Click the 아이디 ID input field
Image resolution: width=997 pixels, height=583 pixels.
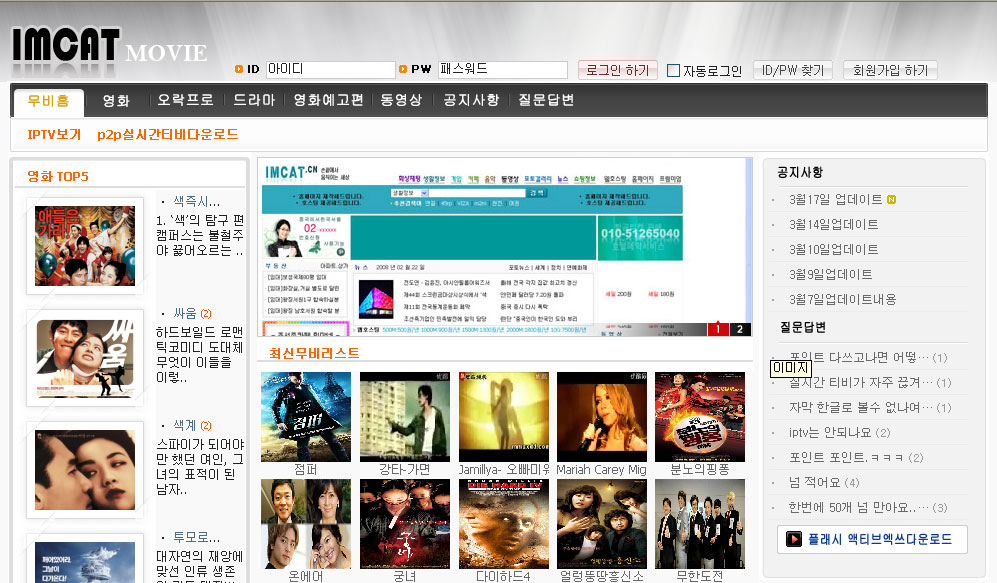pyautogui.click(x=329, y=70)
